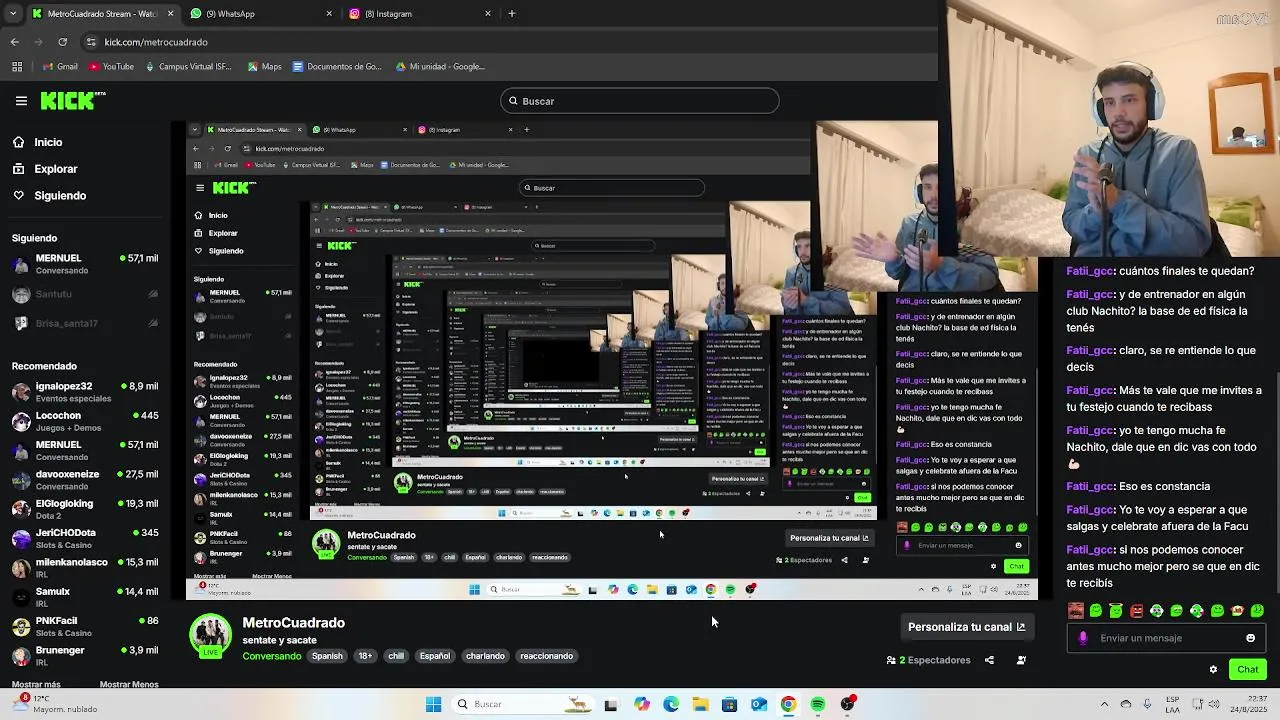Viewport: 1280px width, 720px height.
Task: Click the 18+ stream tag
Action: pos(365,656)
